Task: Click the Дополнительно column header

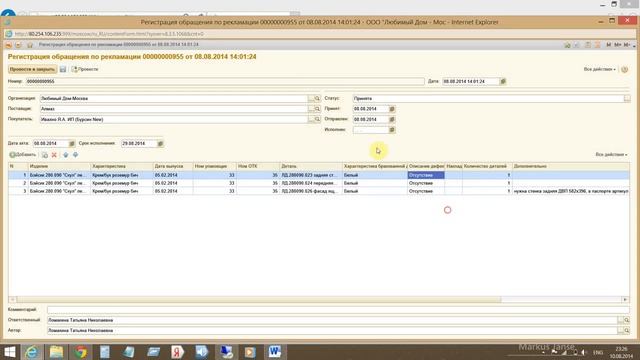Action: (x=571, y=166)
